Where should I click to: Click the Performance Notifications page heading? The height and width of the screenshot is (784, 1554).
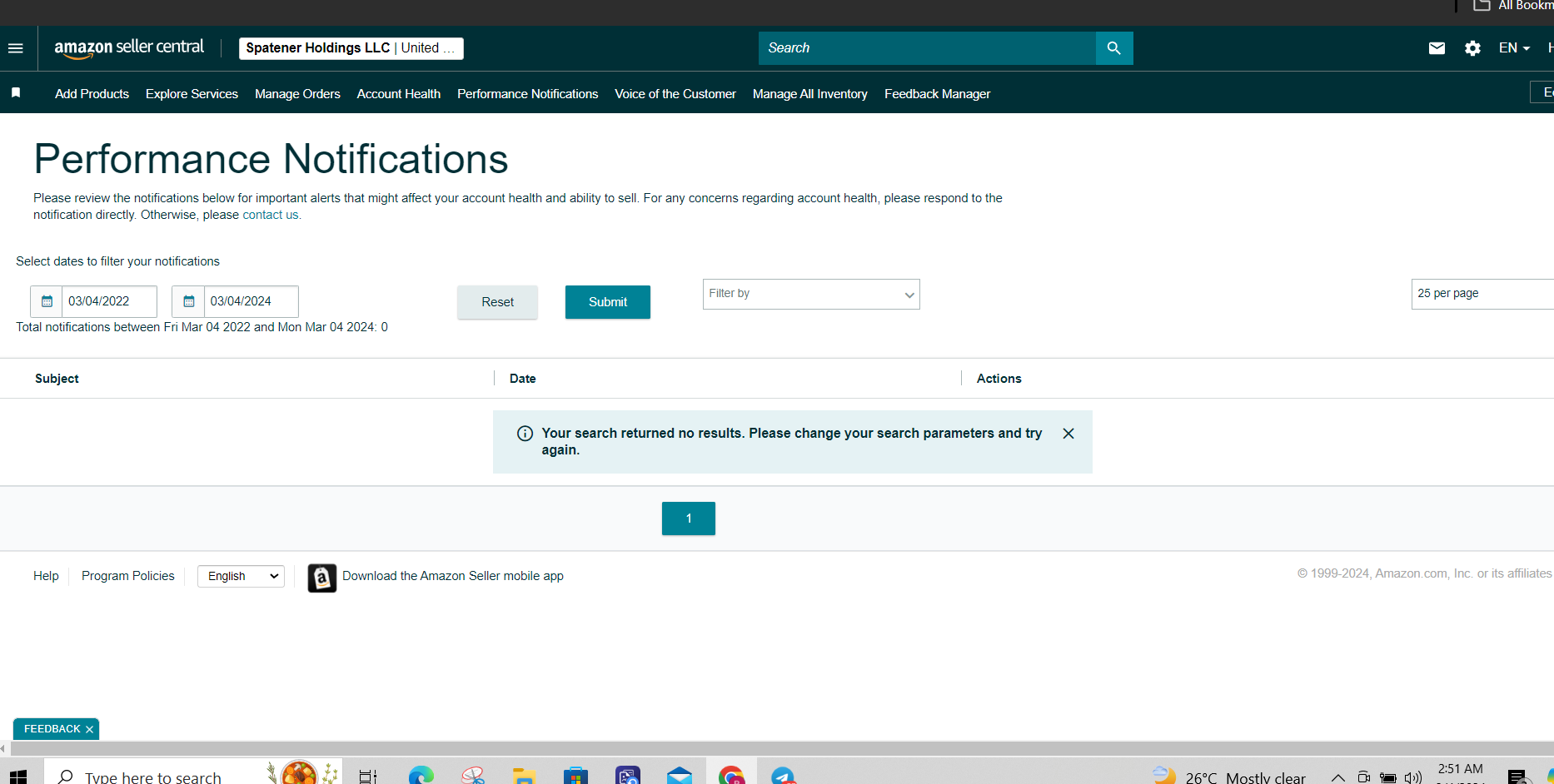coord(271,159)
